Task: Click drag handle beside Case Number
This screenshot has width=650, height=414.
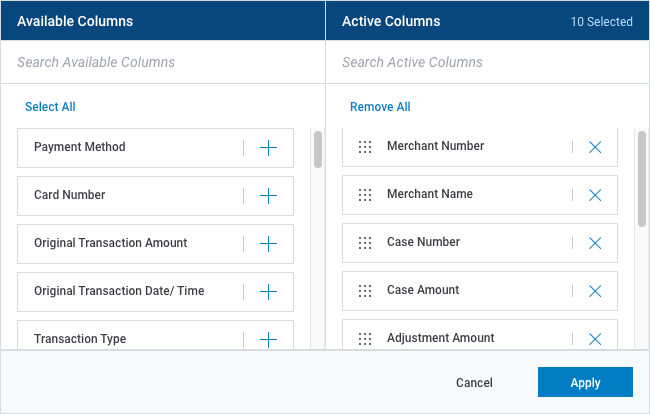Action: coord(365,243)
